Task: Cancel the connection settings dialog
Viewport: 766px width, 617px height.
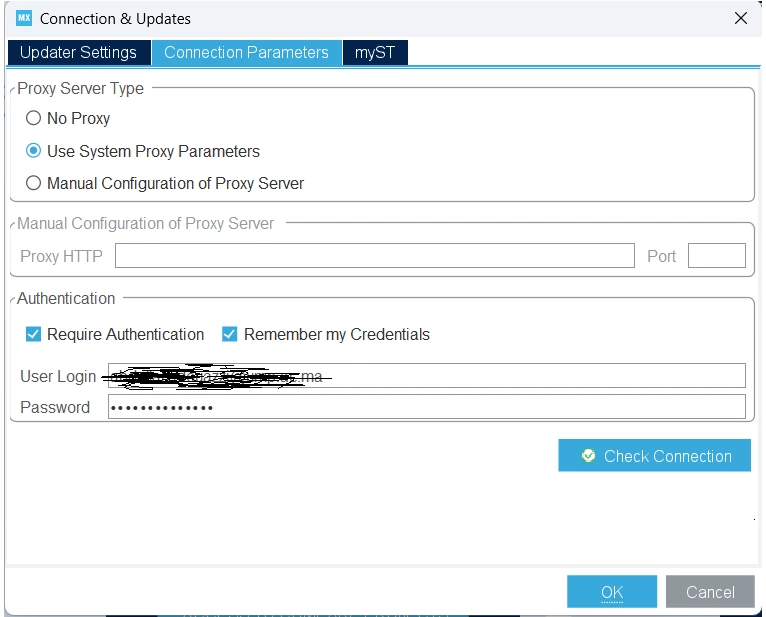Action: 710,592
